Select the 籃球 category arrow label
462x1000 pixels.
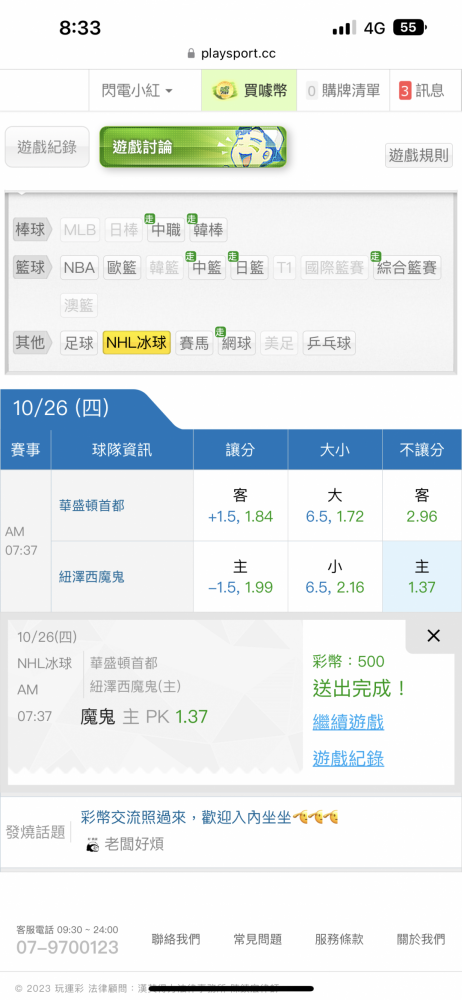tap(31, 268)
